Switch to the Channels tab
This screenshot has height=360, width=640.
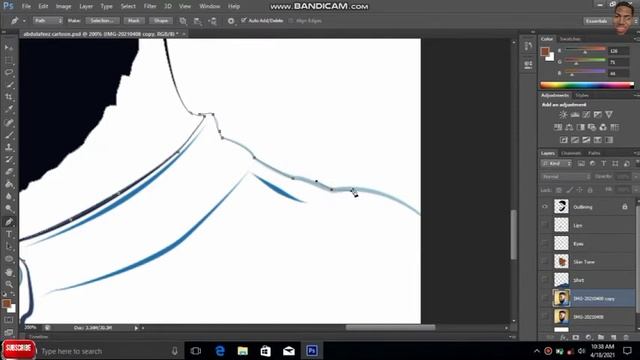[x=571, y=153]
